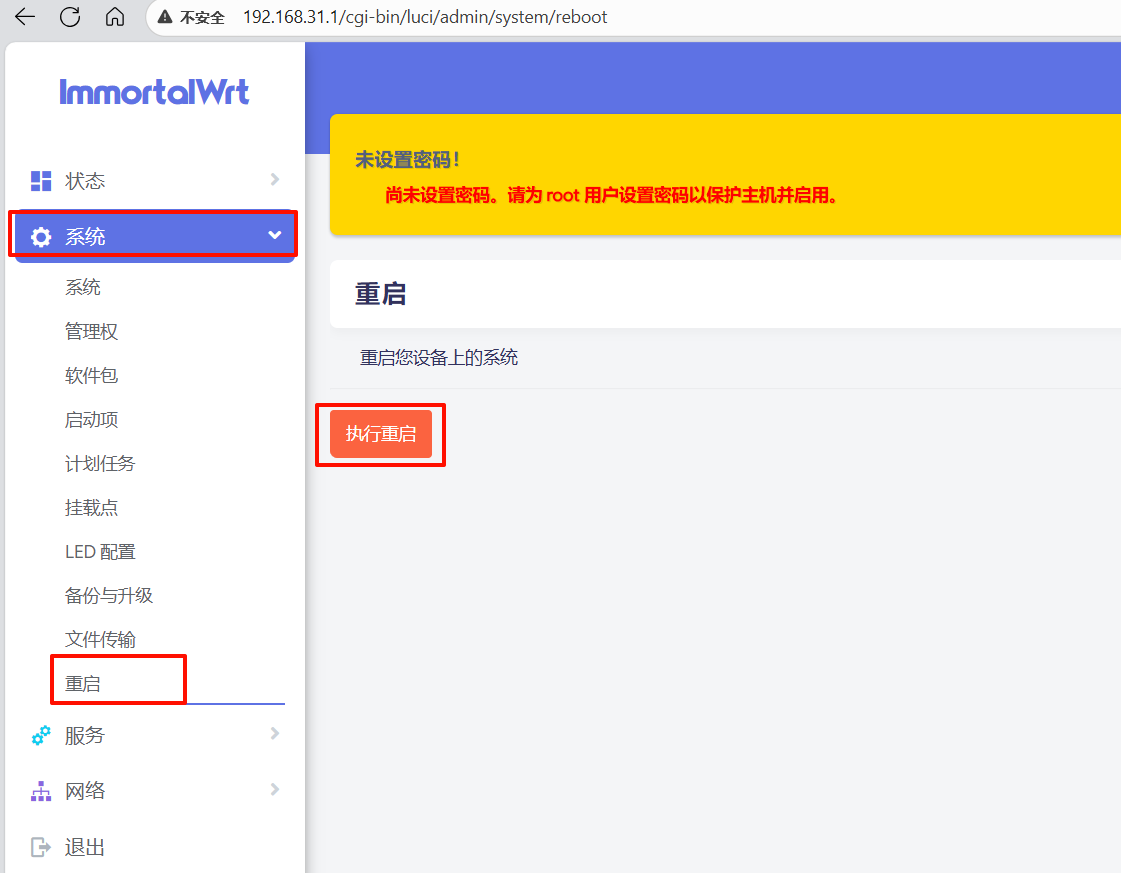Click the ImmortalWrt logo

(154, 92)
